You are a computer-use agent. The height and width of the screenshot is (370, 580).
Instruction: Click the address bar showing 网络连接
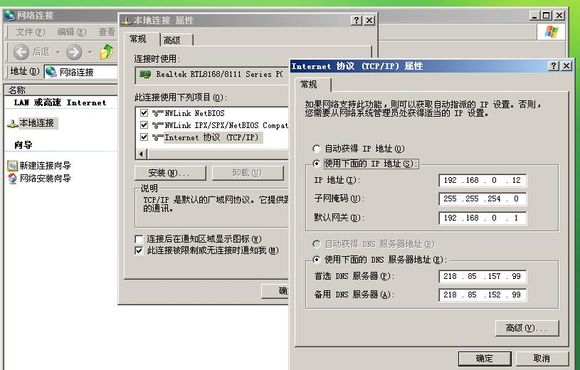(x=81, y=72)
